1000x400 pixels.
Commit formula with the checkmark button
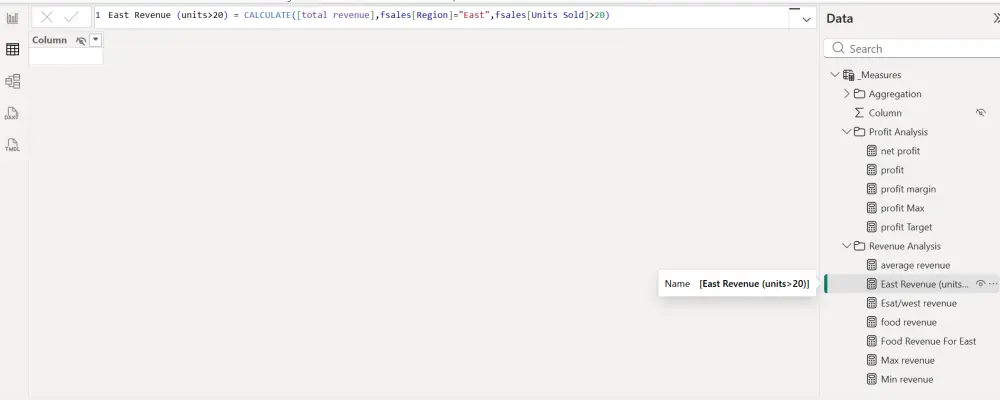coord(71,17)
